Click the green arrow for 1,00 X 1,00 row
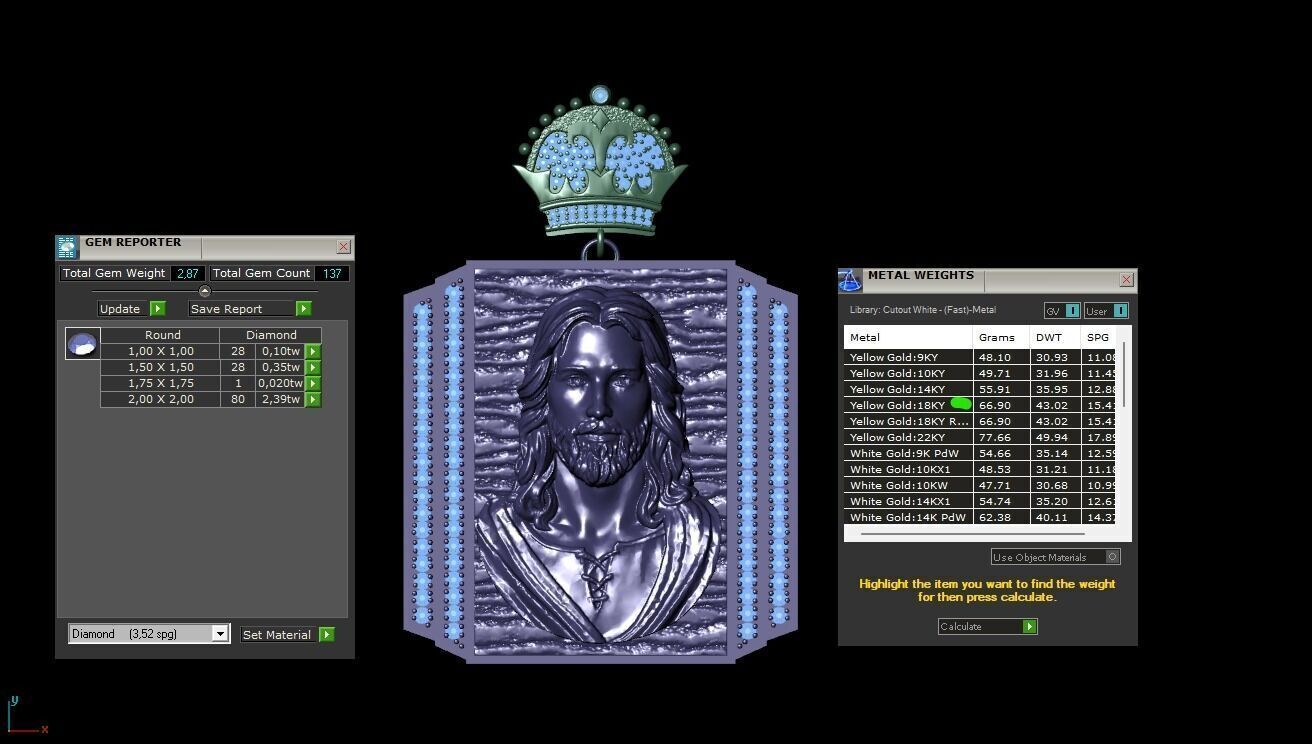Viewport: 1312px width, 744px height. click(313, 352)
